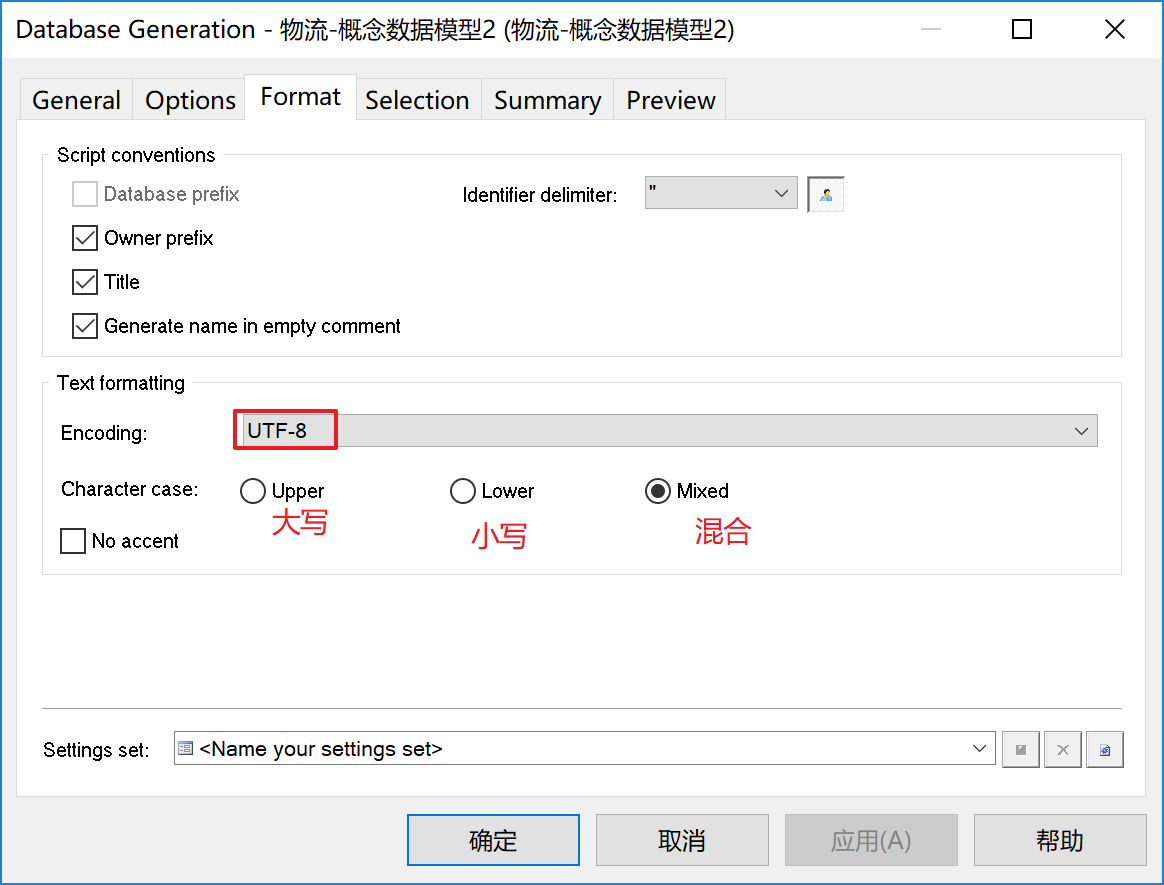This screenshot has width=1164, height=885.
Task: Open the settings set manager icon
Action: click(1105, 750)
